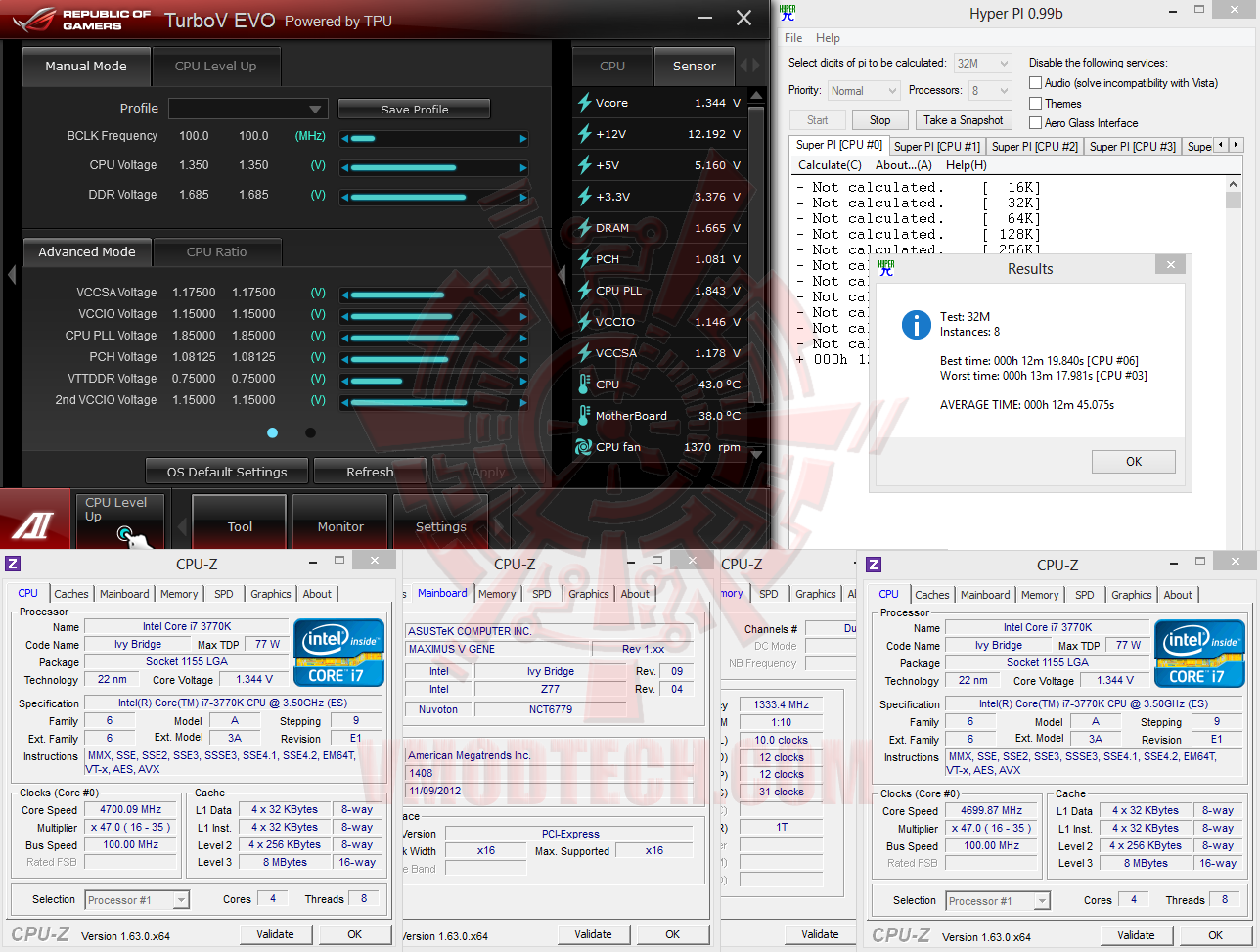Click the blue info icon in Results dialog
The image size is (1260, 952).
point(916,324)
